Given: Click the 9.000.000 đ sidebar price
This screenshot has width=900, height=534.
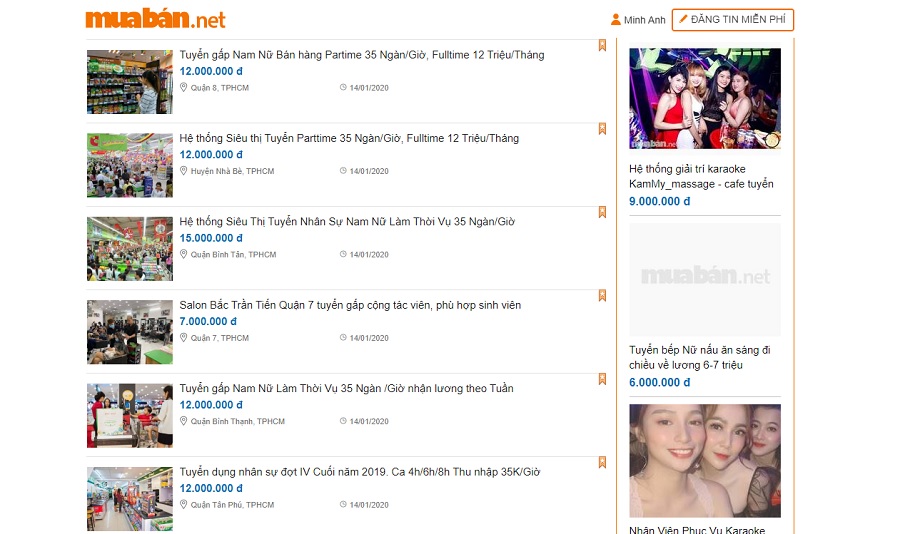Looking at the screenshot, I should [x=660, y=202].
